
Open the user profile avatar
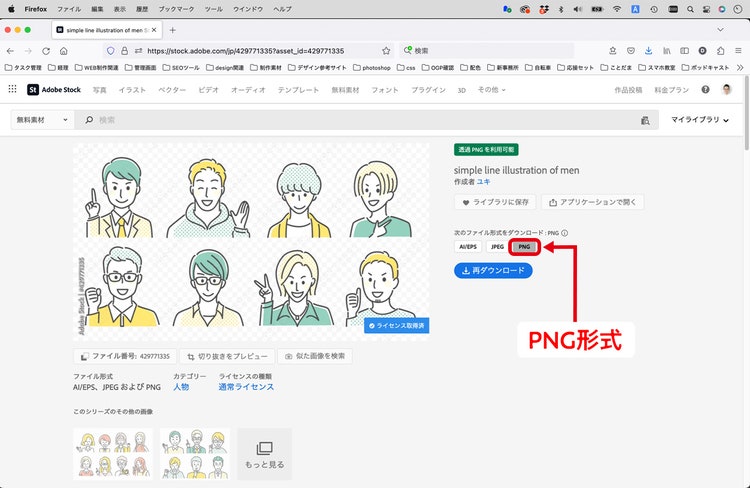point(727,89)
